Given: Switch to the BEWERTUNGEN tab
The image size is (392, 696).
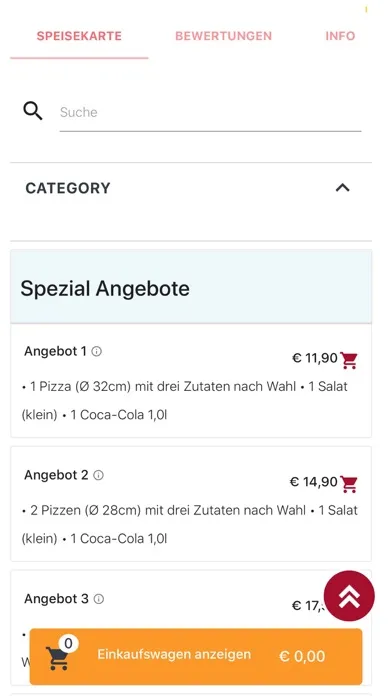Looking at the screenshot, I should pyautogui.click(x=223, y=36).
